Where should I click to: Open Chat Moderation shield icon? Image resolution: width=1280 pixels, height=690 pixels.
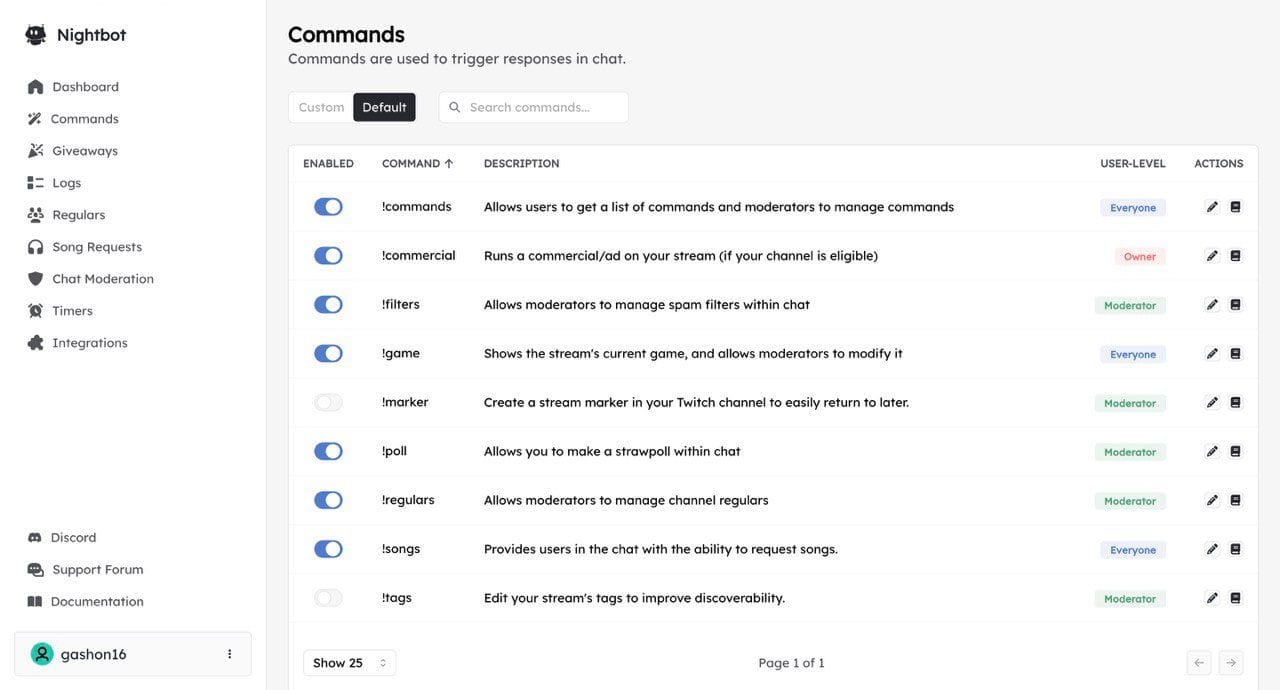tap(36, 279)
